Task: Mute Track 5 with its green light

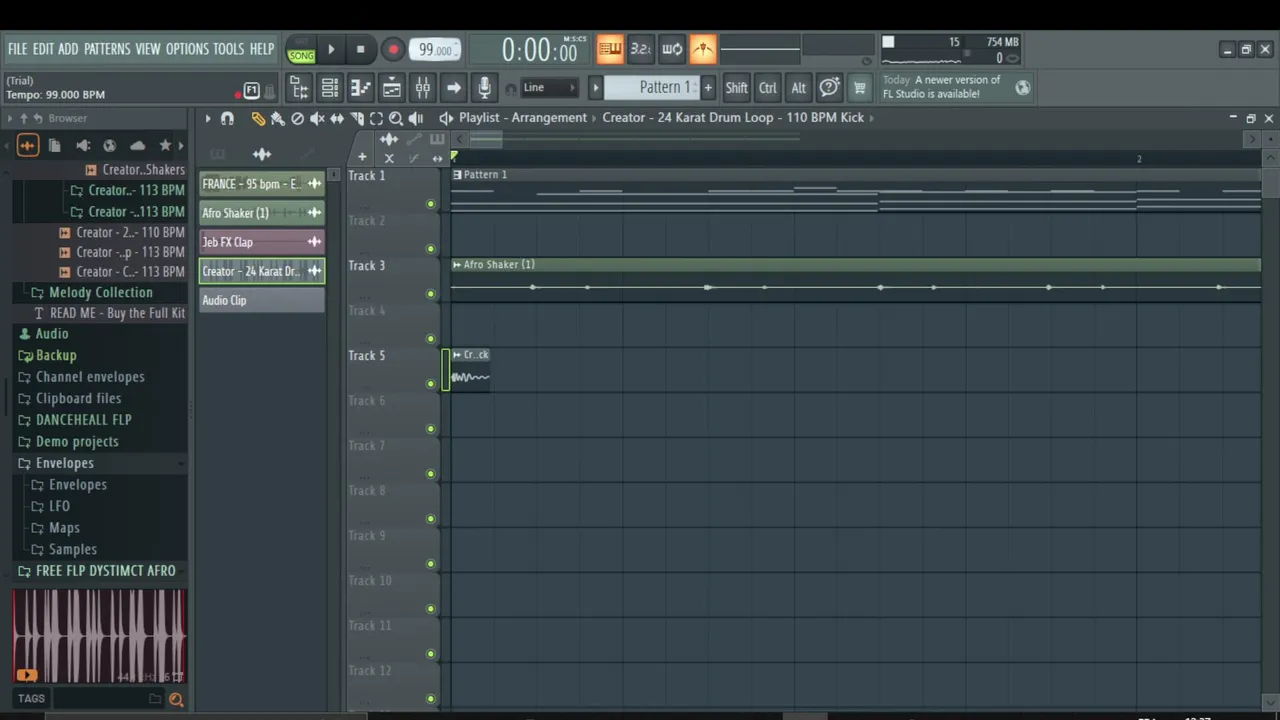Action: click(x=431, y=384)
